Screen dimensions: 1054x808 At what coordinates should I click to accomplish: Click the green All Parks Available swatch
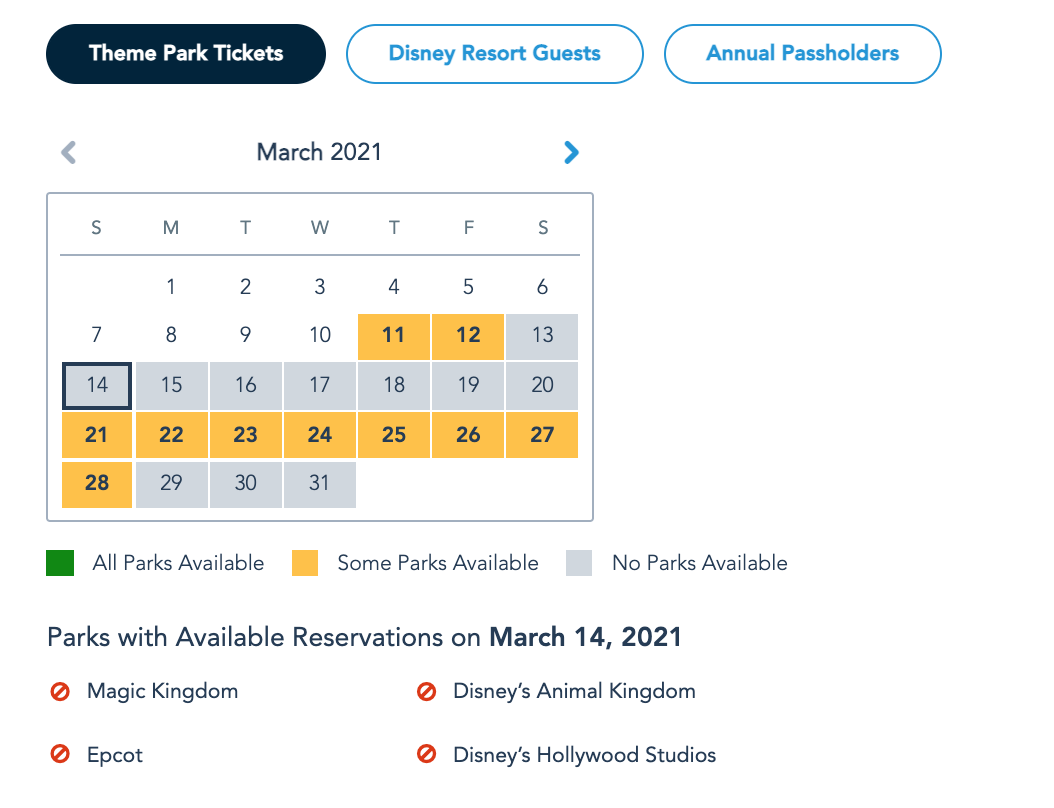coord(60,563)
